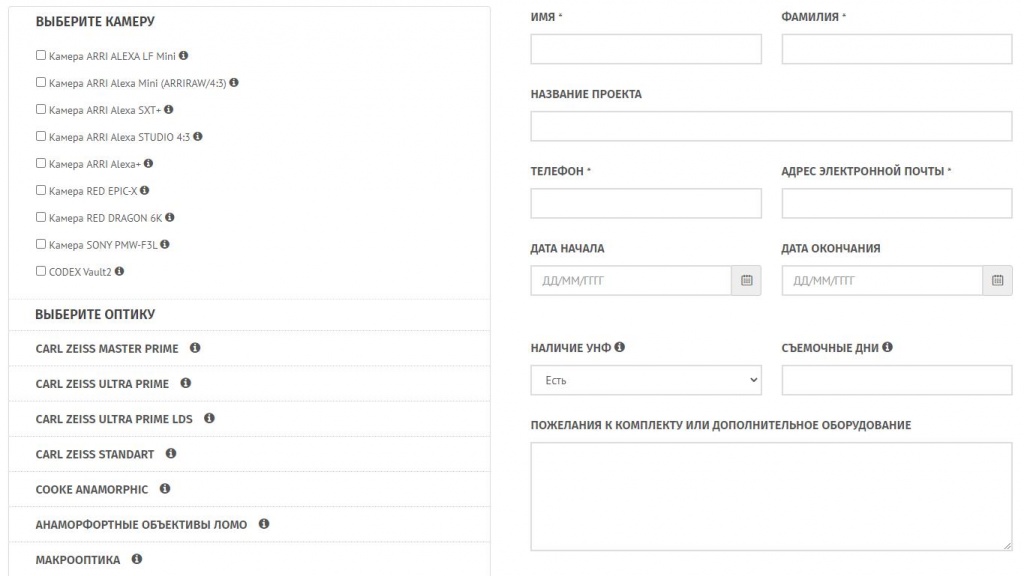The width and height of the screenshot is (1024, 576).
Task: Click the equipment wishes text area
Action: [771, 496]
